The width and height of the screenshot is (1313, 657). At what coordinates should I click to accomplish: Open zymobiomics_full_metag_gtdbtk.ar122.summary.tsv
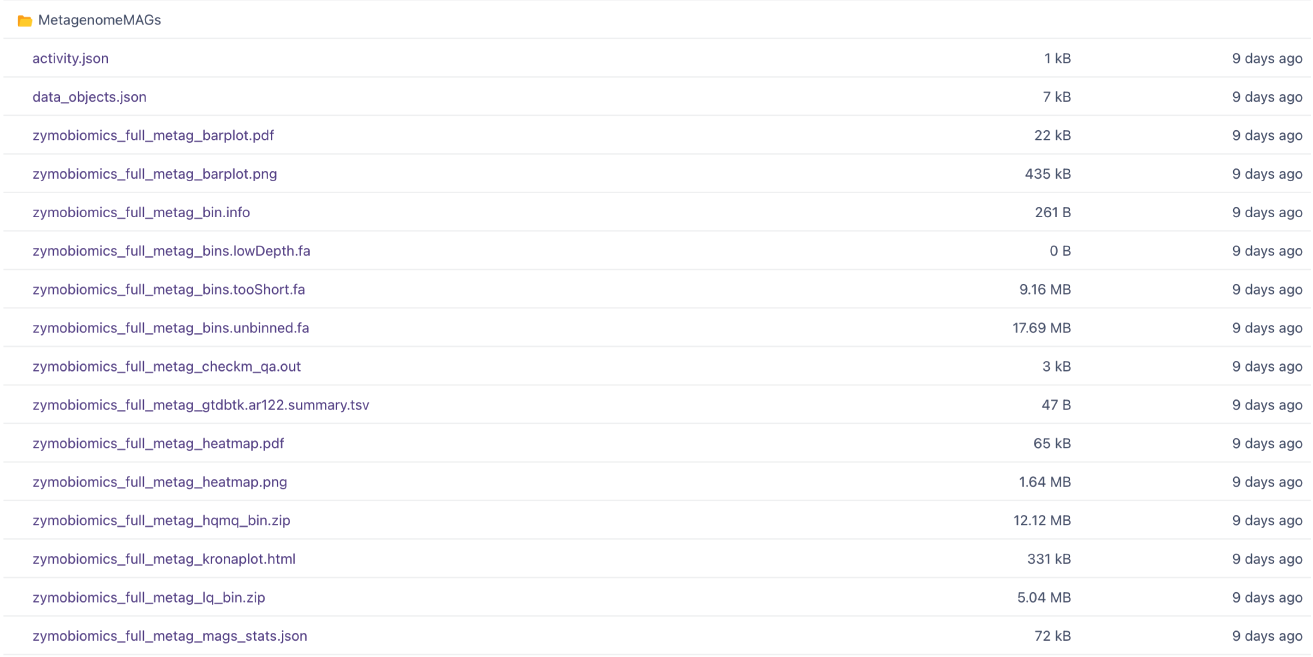click(201, 405)
